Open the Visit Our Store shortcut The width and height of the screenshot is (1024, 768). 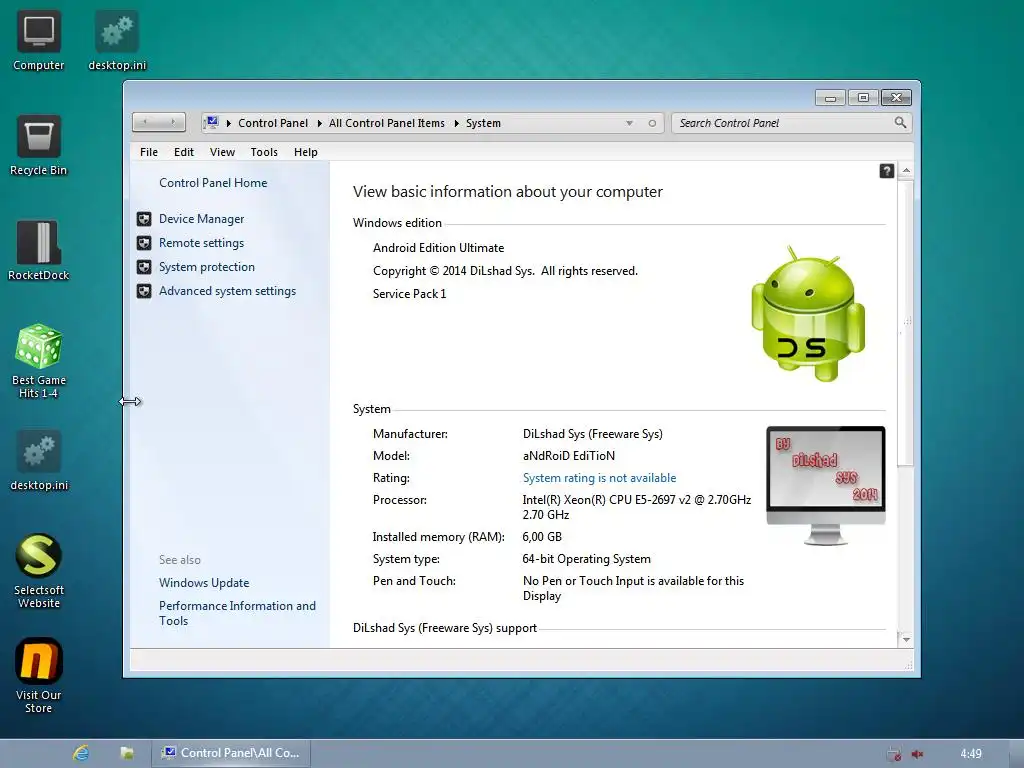pos(39,675)
